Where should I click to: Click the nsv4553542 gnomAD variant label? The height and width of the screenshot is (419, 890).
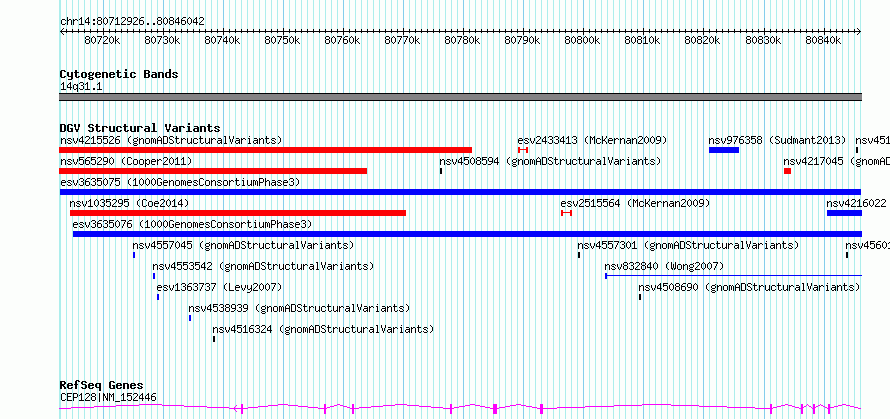(x=263, y=266)
